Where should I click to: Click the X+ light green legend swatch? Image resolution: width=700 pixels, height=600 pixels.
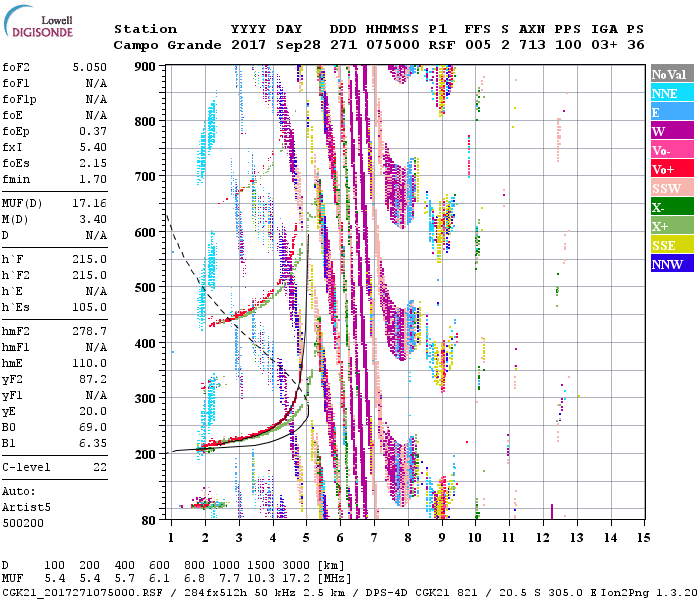pyautogui.click(x=672, y=225)
